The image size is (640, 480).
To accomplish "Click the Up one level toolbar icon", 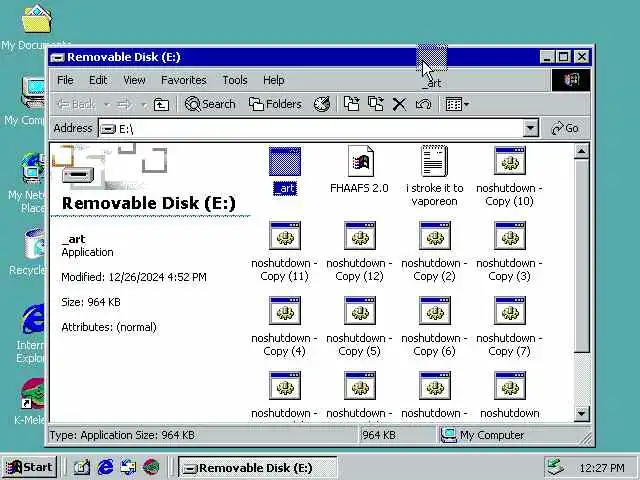I will (161, 104).
